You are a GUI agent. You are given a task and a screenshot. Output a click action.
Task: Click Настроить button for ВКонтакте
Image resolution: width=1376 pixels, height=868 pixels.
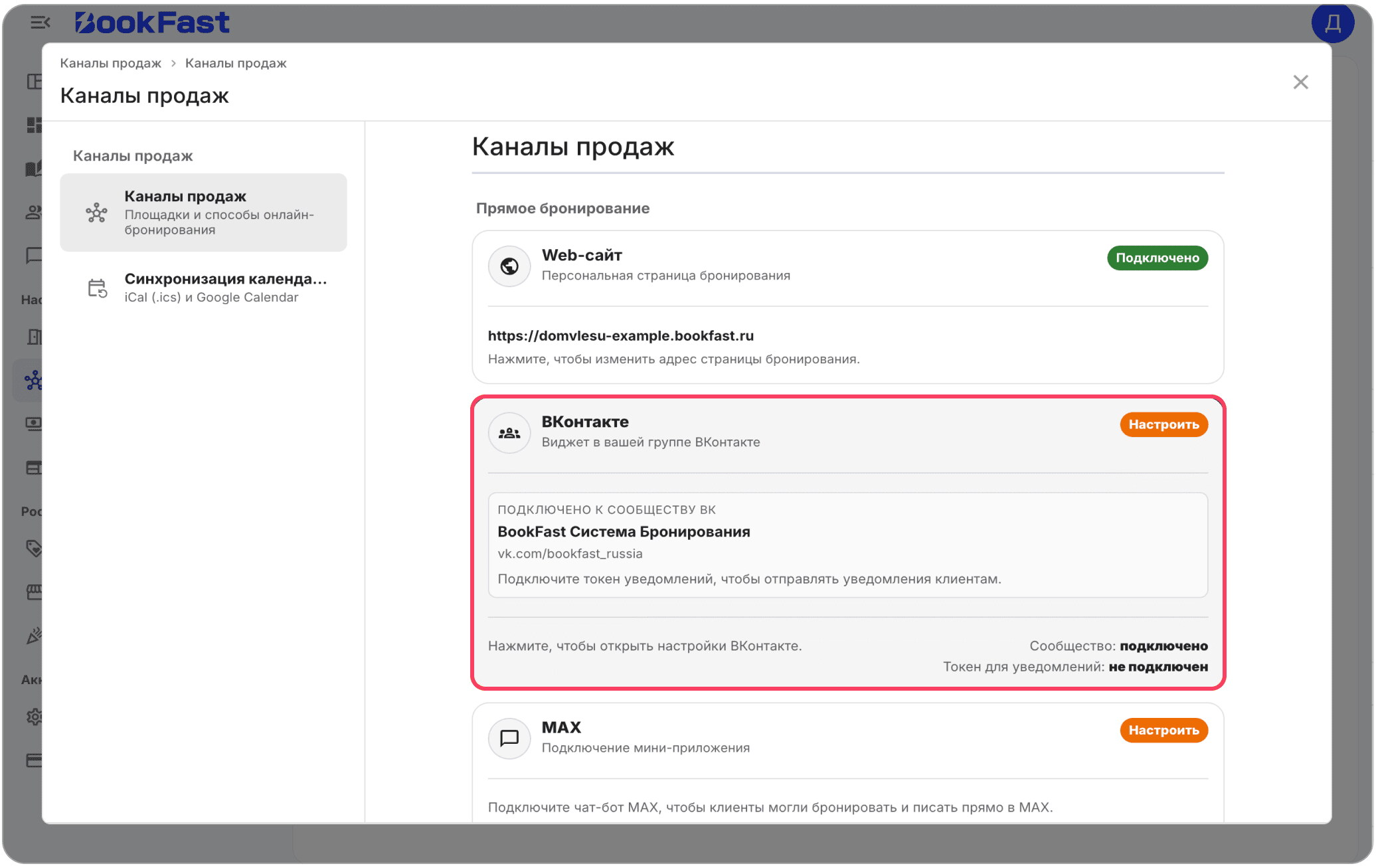[x=1163, y=424]
